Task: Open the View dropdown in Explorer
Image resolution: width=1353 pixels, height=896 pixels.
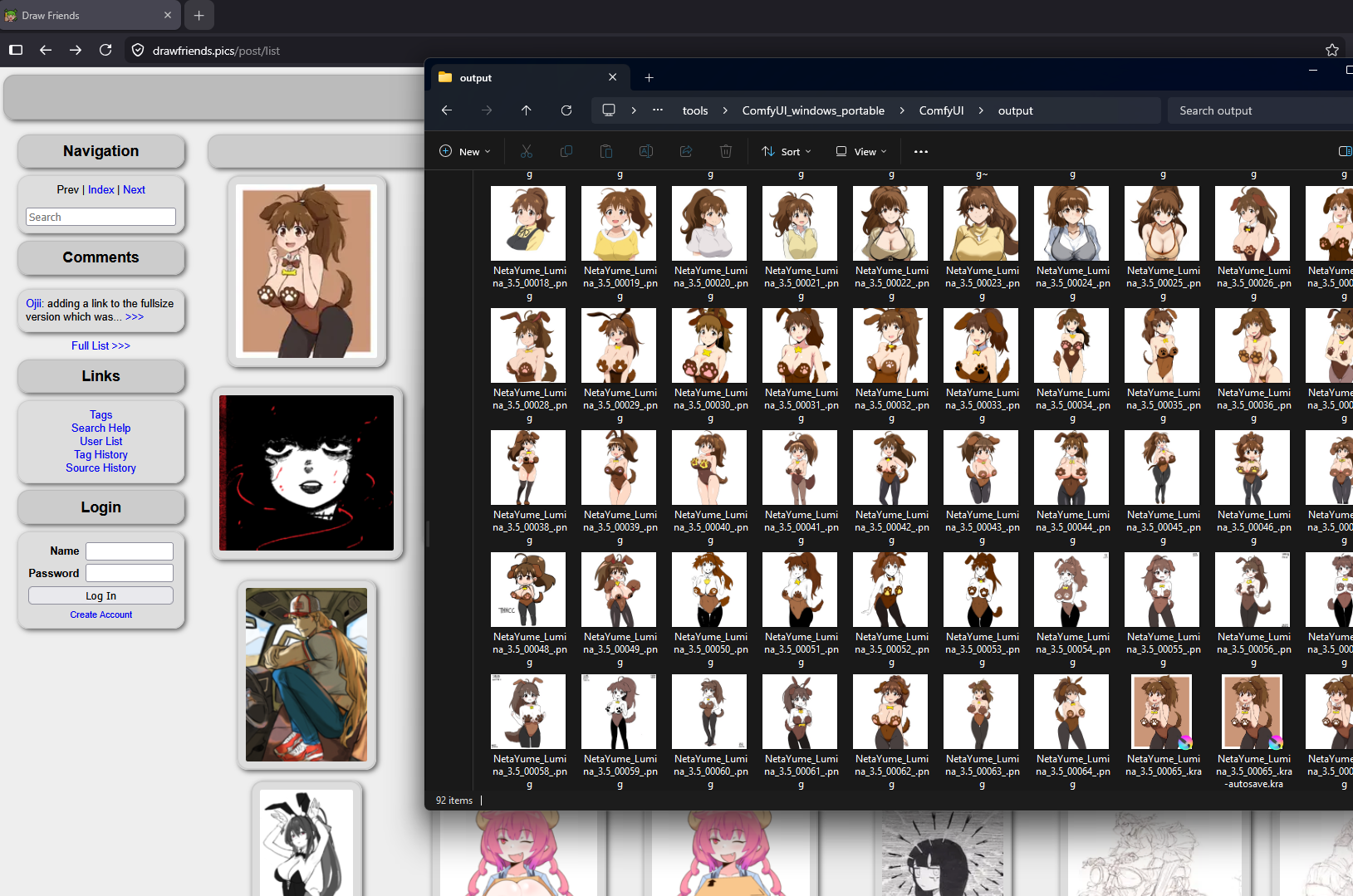Action: [x=861, y=151]
